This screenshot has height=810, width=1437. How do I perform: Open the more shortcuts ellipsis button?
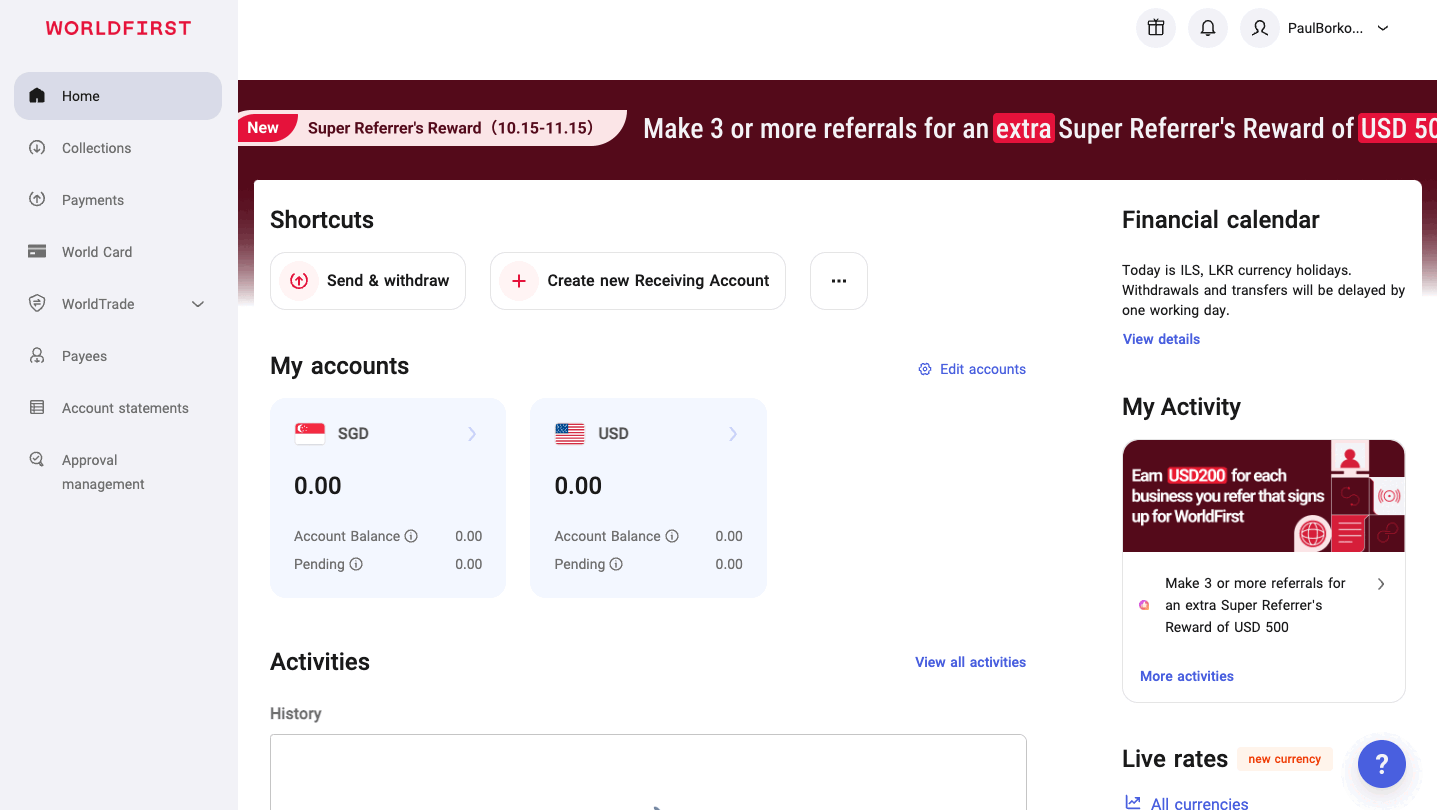tap(838, 281)
